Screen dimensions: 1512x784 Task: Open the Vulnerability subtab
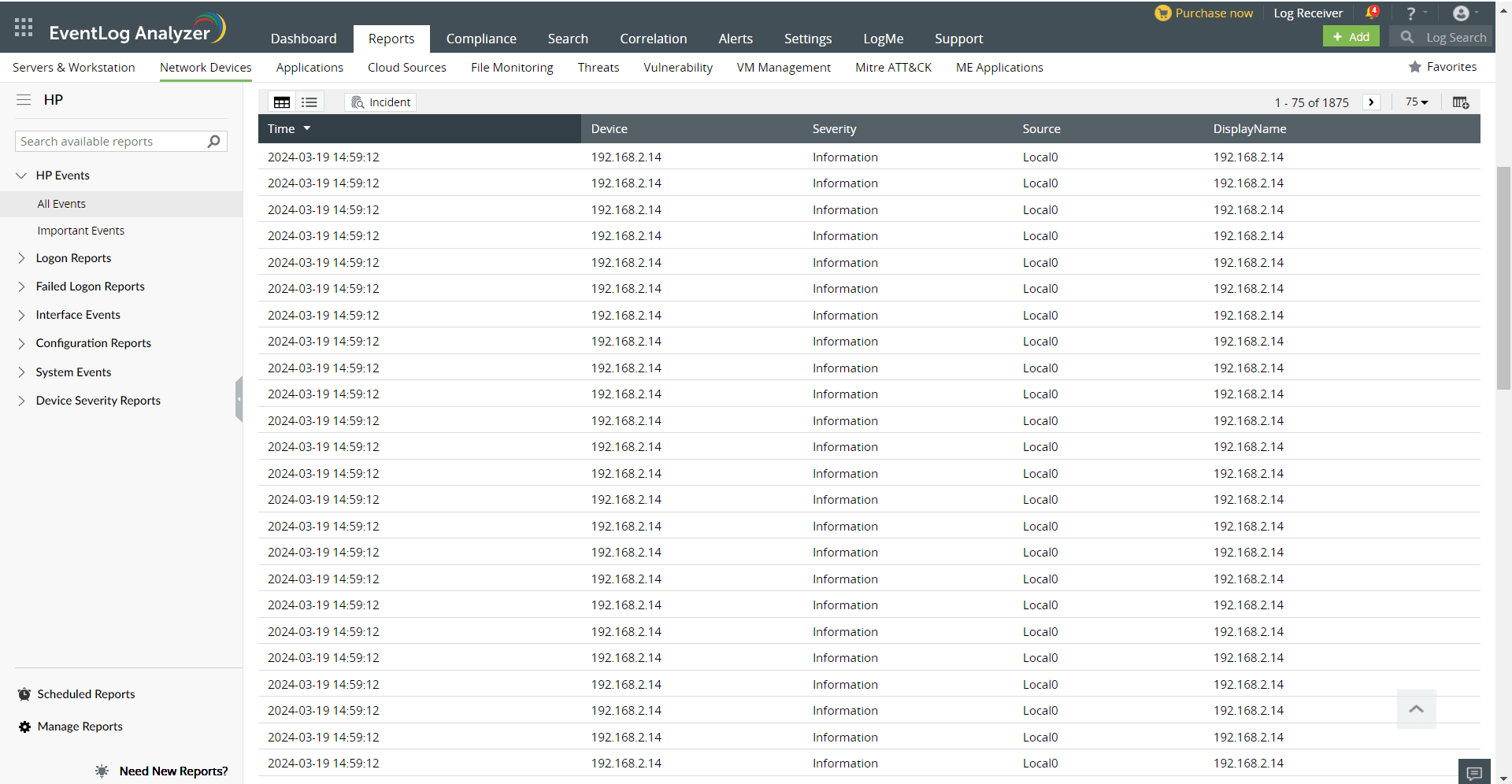click(x=678, y=68)
